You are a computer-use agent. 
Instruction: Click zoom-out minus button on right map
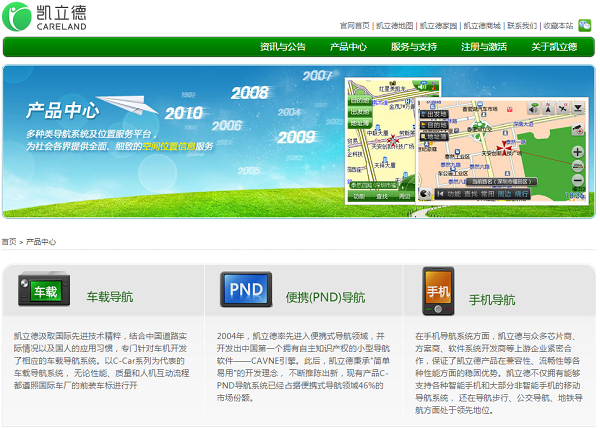click(x=577, y=180)
